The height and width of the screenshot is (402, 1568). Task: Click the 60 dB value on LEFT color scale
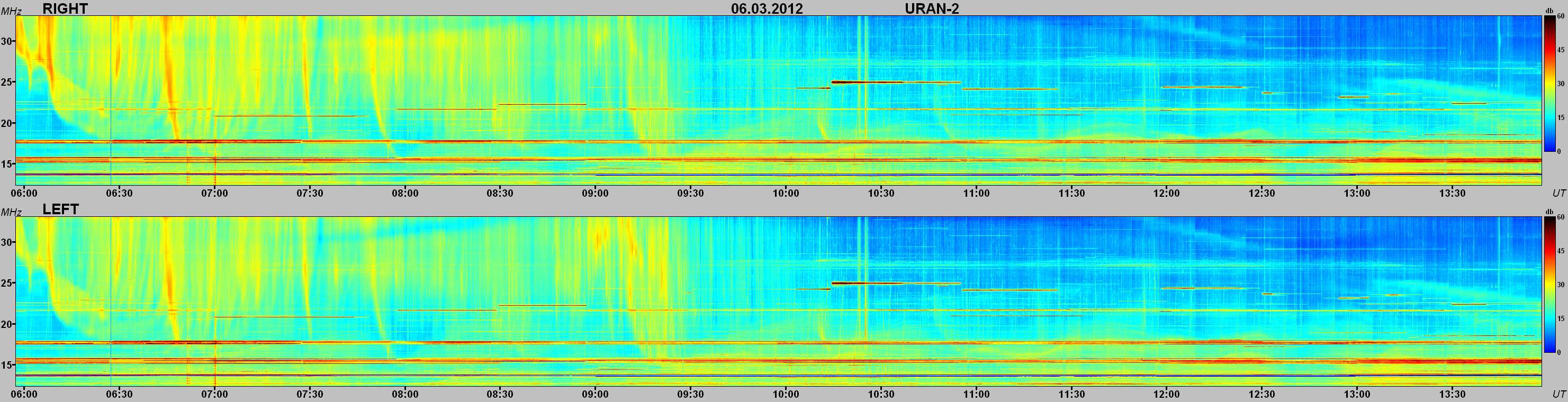[1561, 217]
